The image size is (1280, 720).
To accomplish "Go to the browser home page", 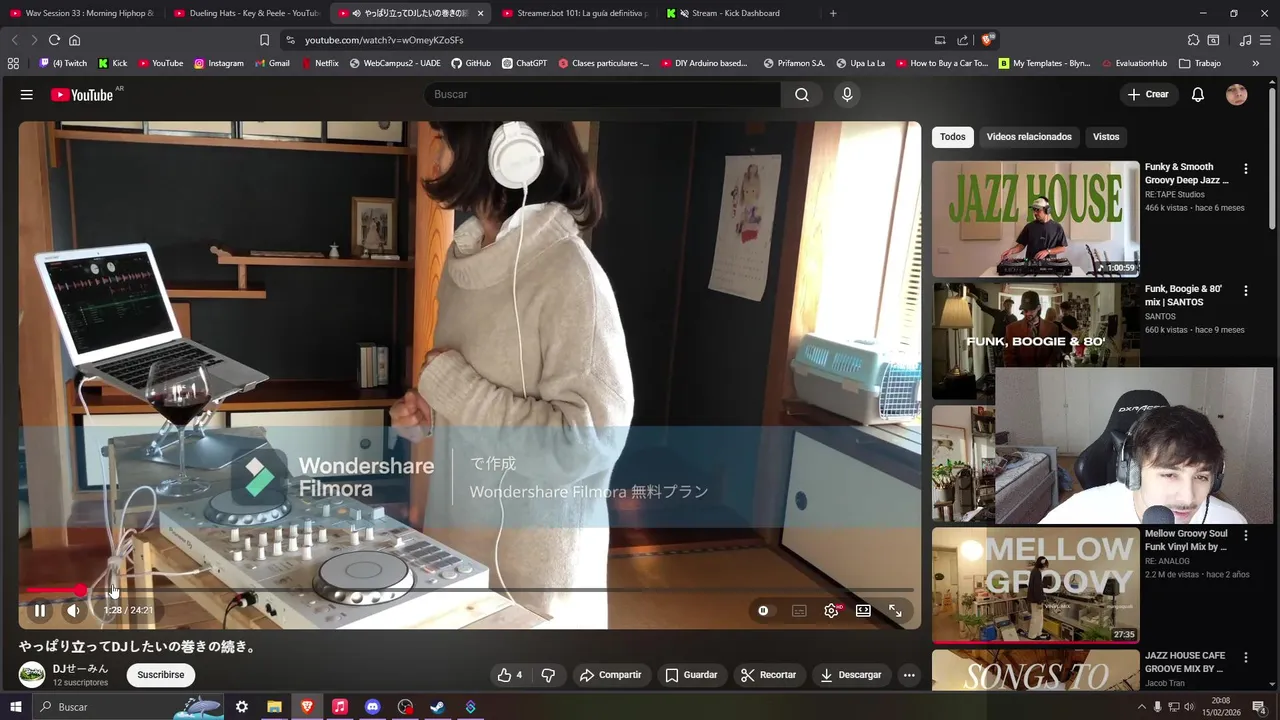I will pyautogui.click(x=74, y=40).
